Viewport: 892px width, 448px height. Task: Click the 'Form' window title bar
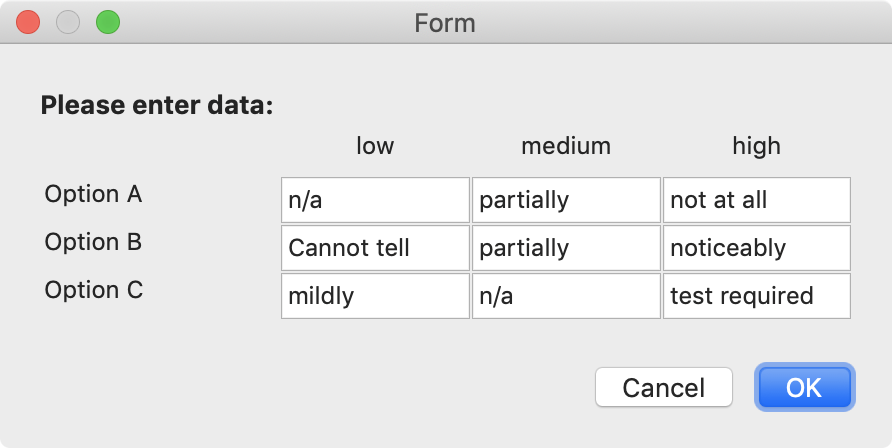(x=445, y=23)
